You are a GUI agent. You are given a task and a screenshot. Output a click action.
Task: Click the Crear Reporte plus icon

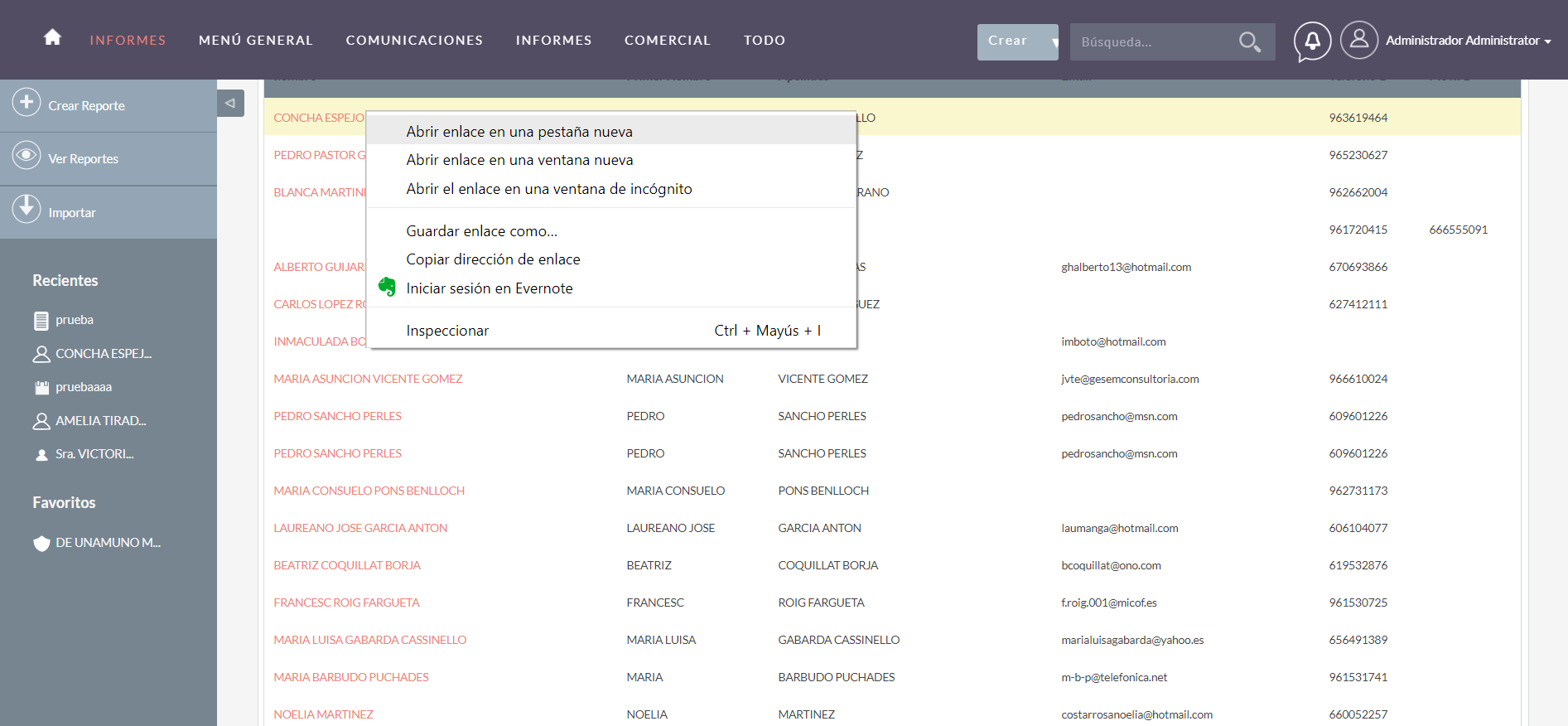(x=27, y=102)
